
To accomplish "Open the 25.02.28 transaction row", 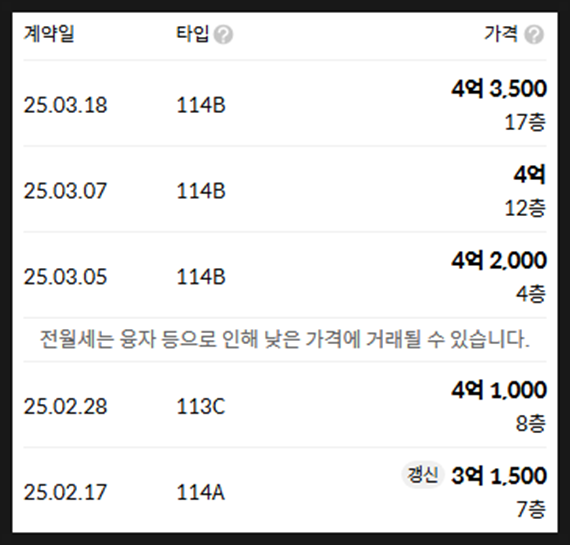I will click(x=285, y=405).
